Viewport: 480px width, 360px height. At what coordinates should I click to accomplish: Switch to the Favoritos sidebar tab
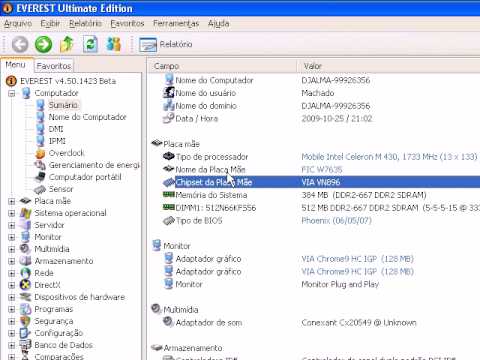(x=54, y=66)
